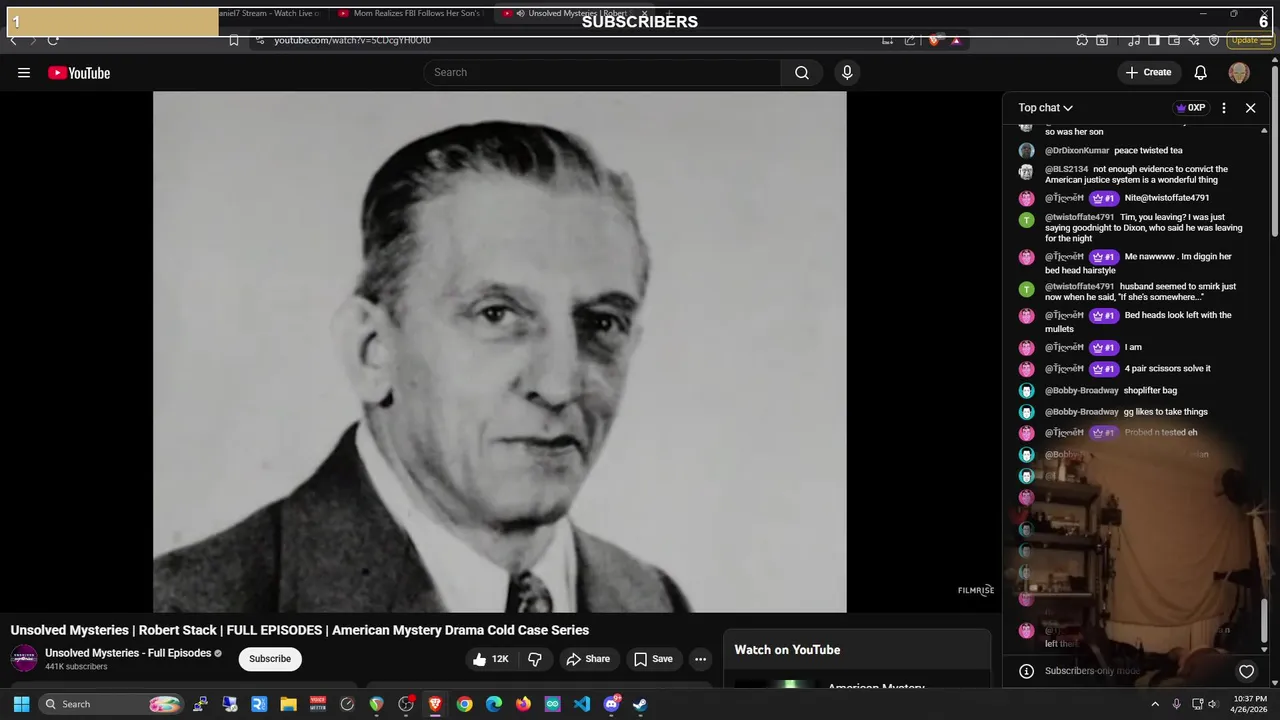Bookmark this page in address bar

(233, 40)
